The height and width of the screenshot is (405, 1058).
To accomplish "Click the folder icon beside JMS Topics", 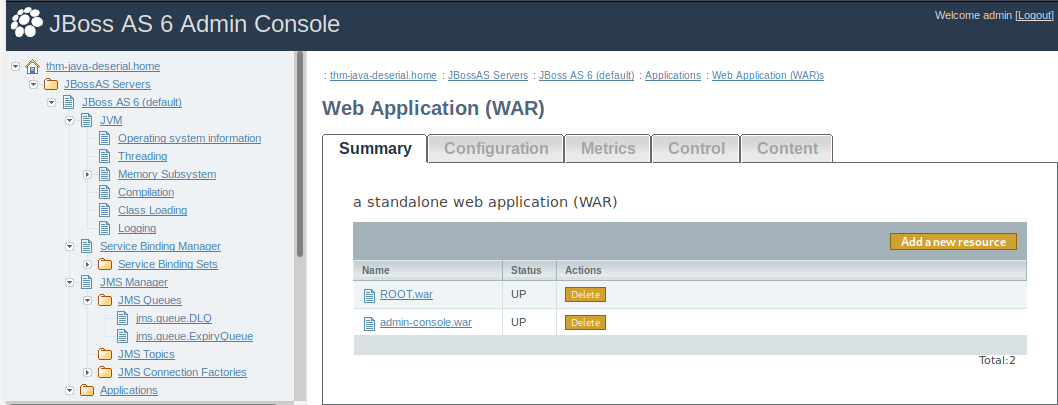I will pos(105,354).
